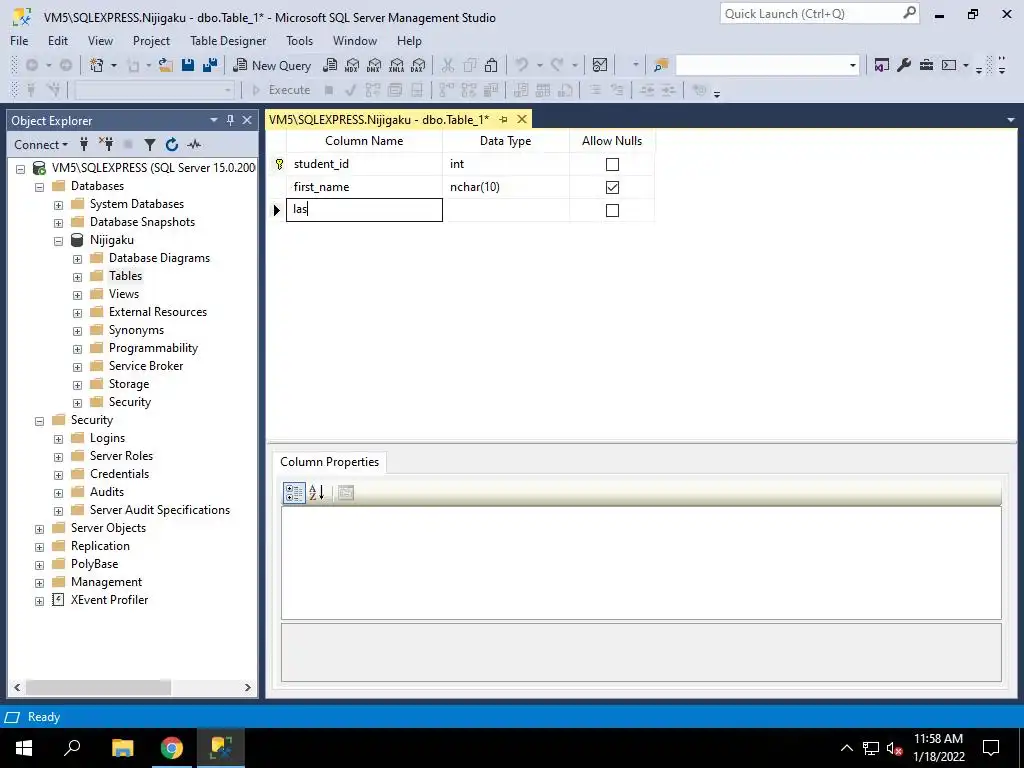Click the Object Explorer scroll right arrow
The image size is (1024, 768).
point(248,687)
